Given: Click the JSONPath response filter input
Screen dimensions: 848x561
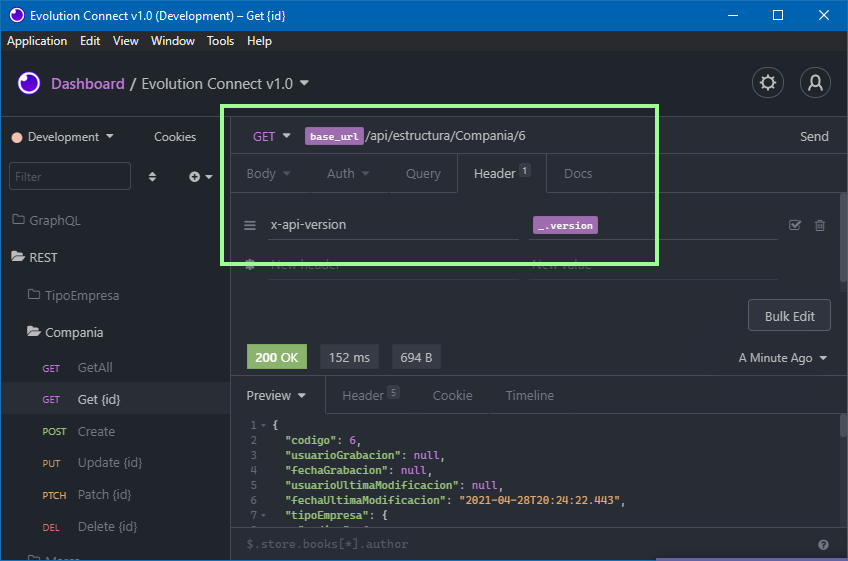Looking at the screenshot, I should (x=527, y=544).
